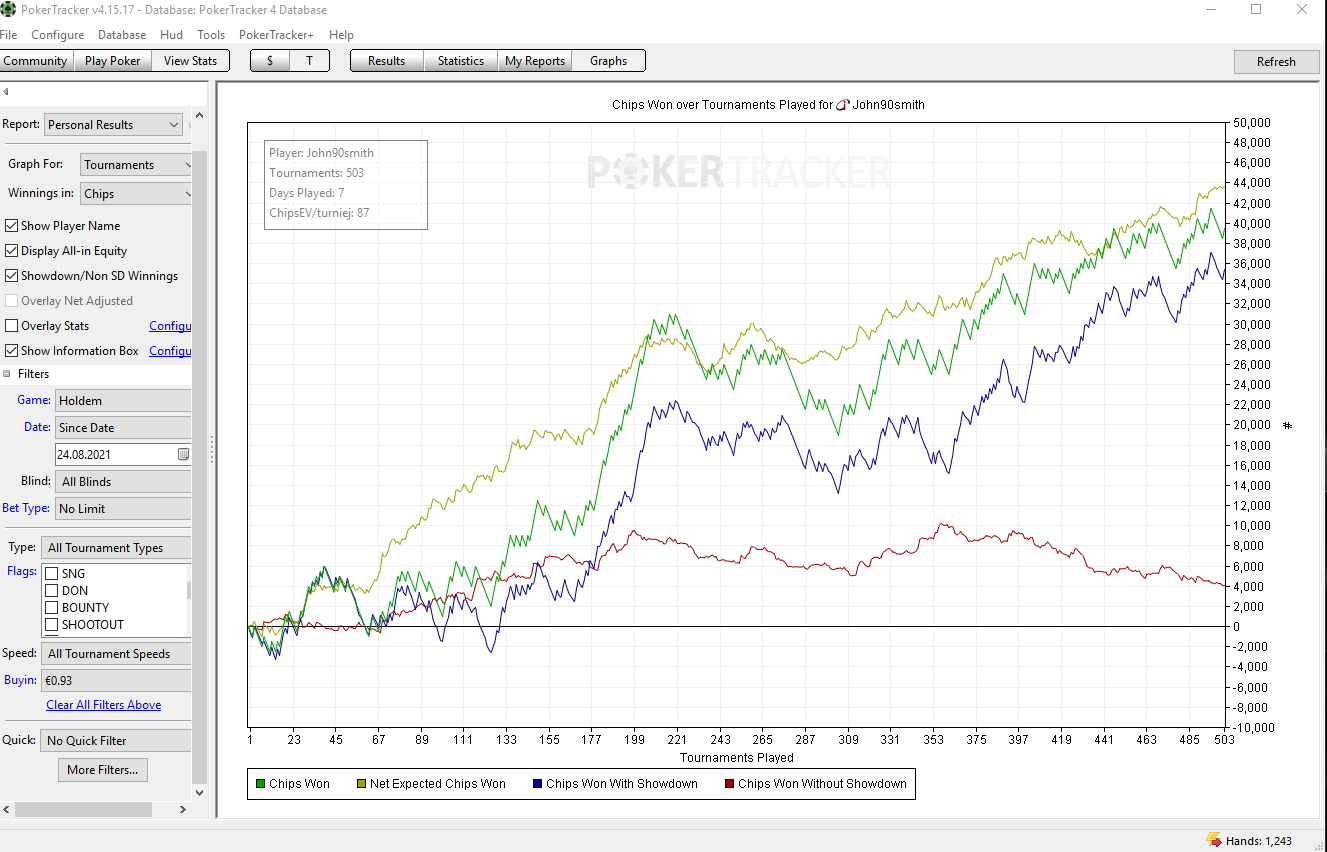
Task: Tick the BOUNTY flag checkbox
Action: coord(52,608)
